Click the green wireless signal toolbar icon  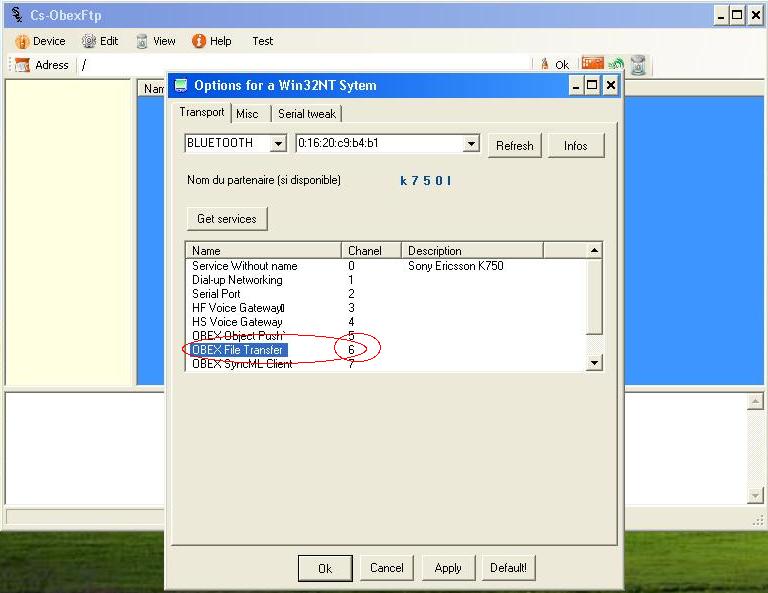[616, 65]
